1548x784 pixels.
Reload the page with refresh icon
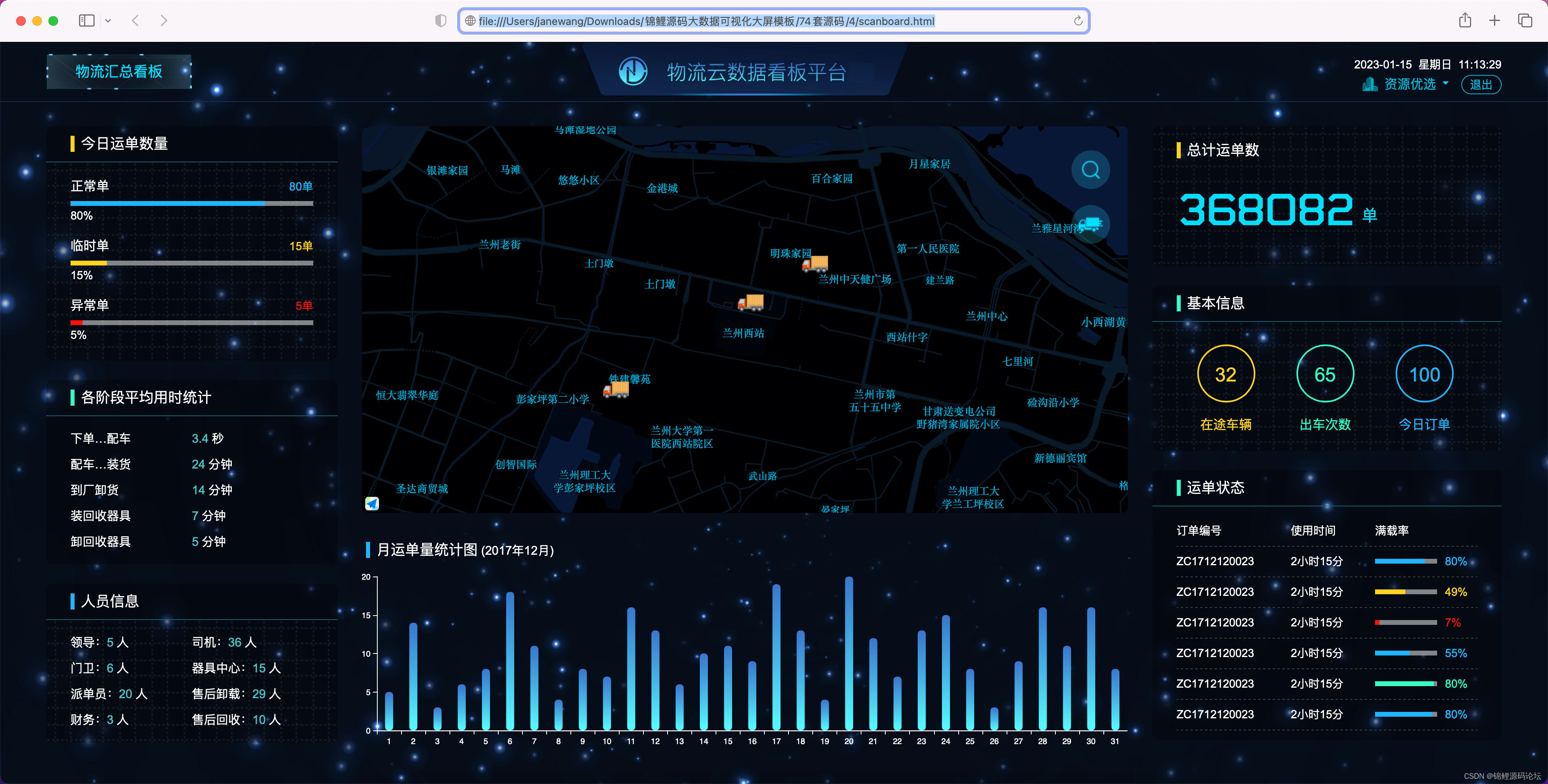(x=1078, y=21)
